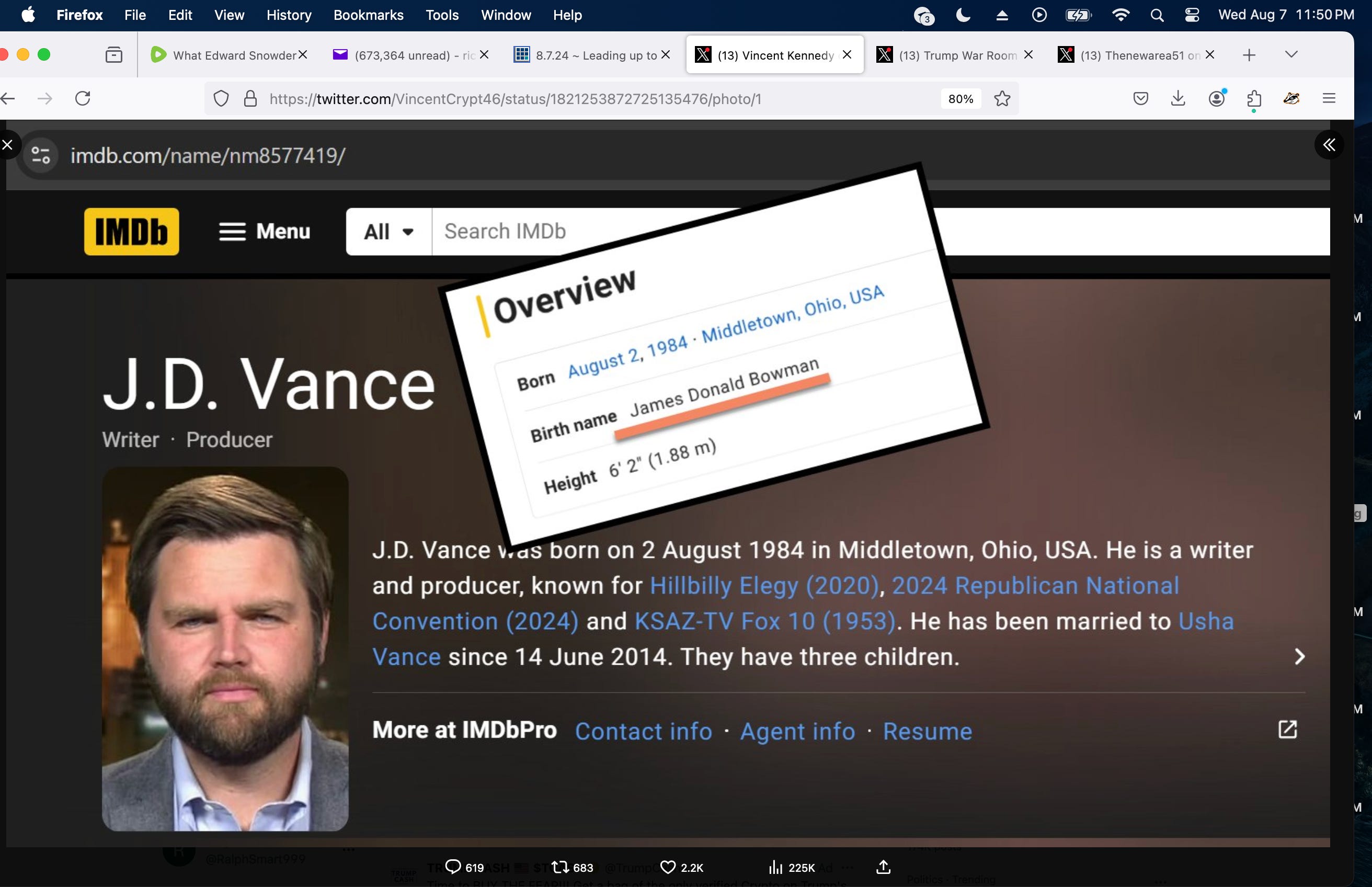Open the View menu

point(229,15)
